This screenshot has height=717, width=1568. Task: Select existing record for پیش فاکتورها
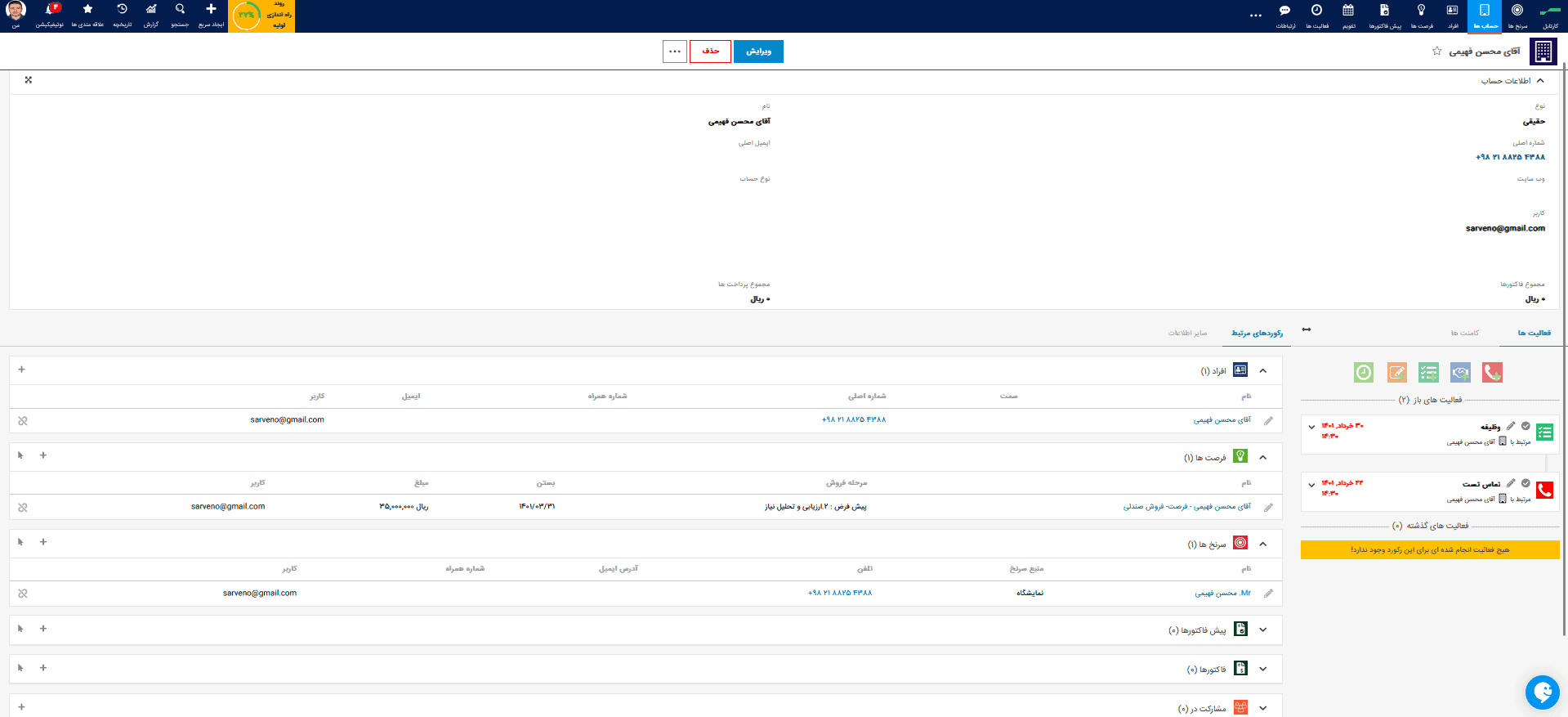[x=20, y=629]
